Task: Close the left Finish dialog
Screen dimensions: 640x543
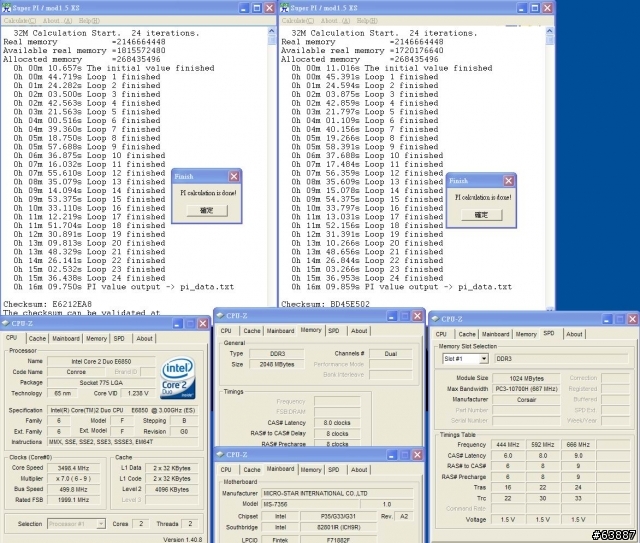Action: coord(234,176)
